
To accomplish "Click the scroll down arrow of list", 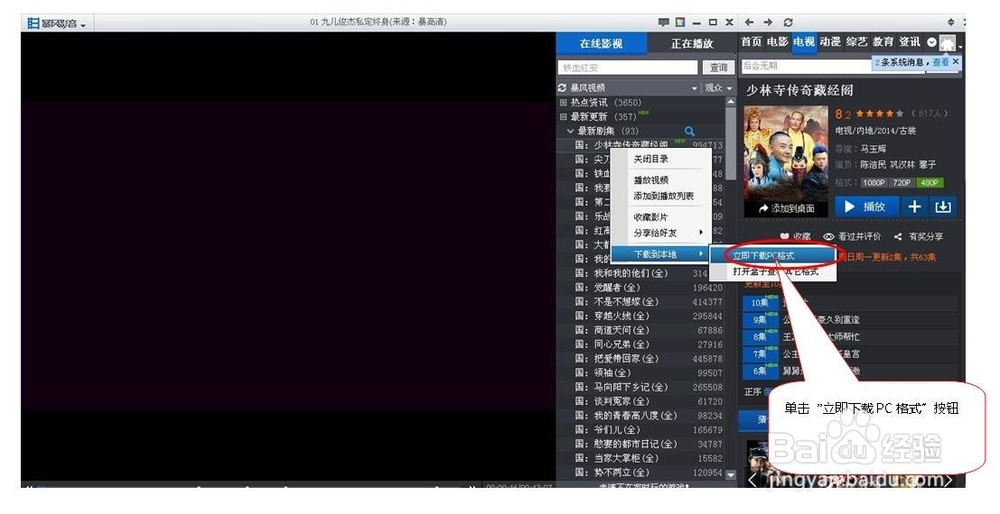I will [x=731, y=474].
